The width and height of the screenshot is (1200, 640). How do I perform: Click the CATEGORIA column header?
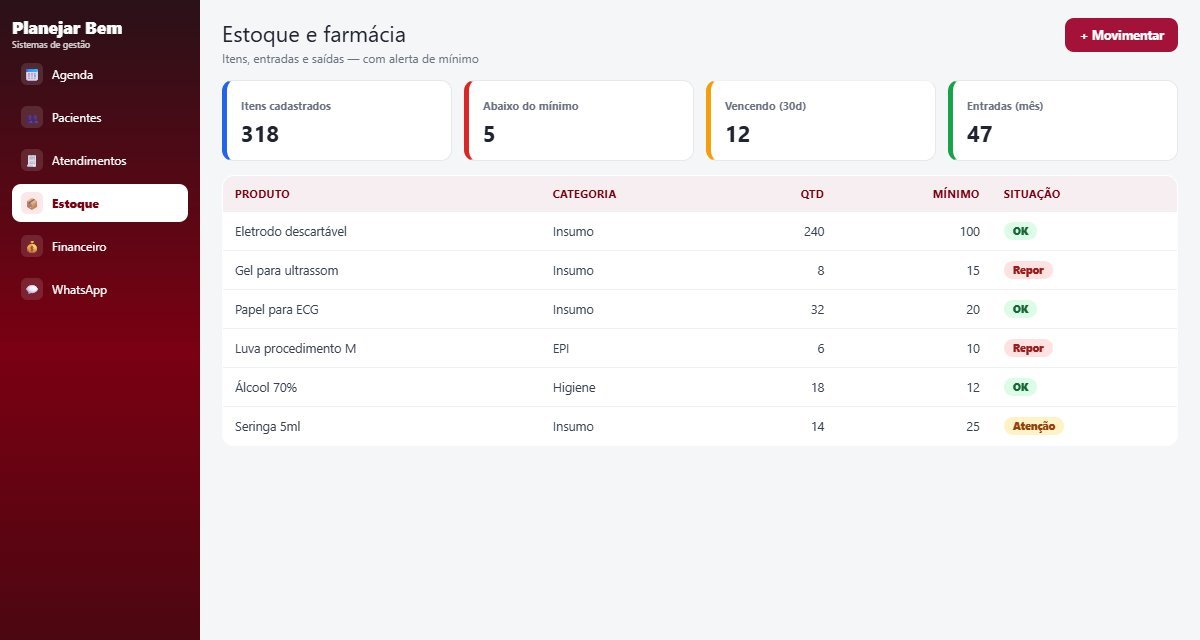click(584, 194)
